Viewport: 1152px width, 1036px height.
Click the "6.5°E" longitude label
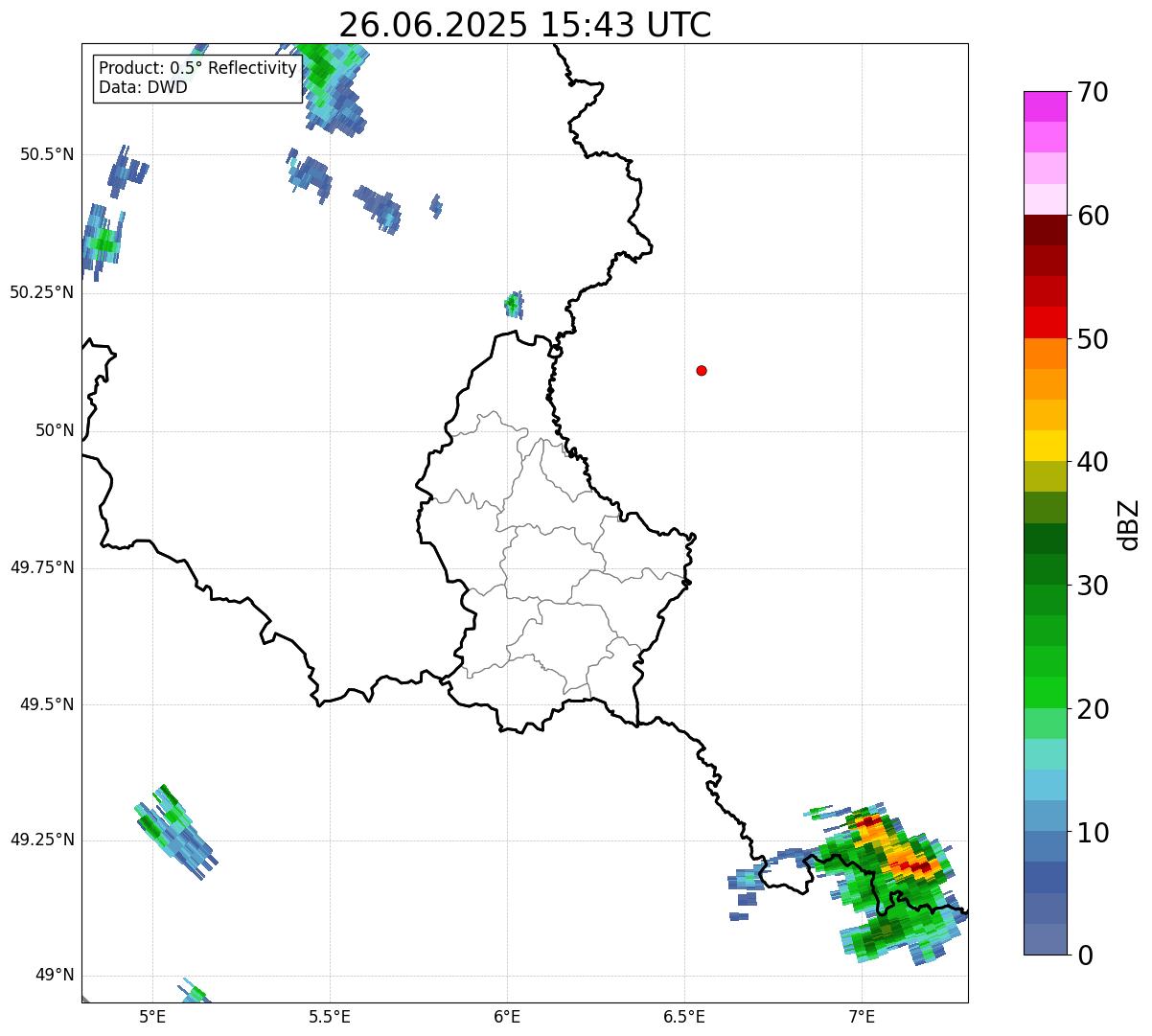click(x=684, y=1016)
